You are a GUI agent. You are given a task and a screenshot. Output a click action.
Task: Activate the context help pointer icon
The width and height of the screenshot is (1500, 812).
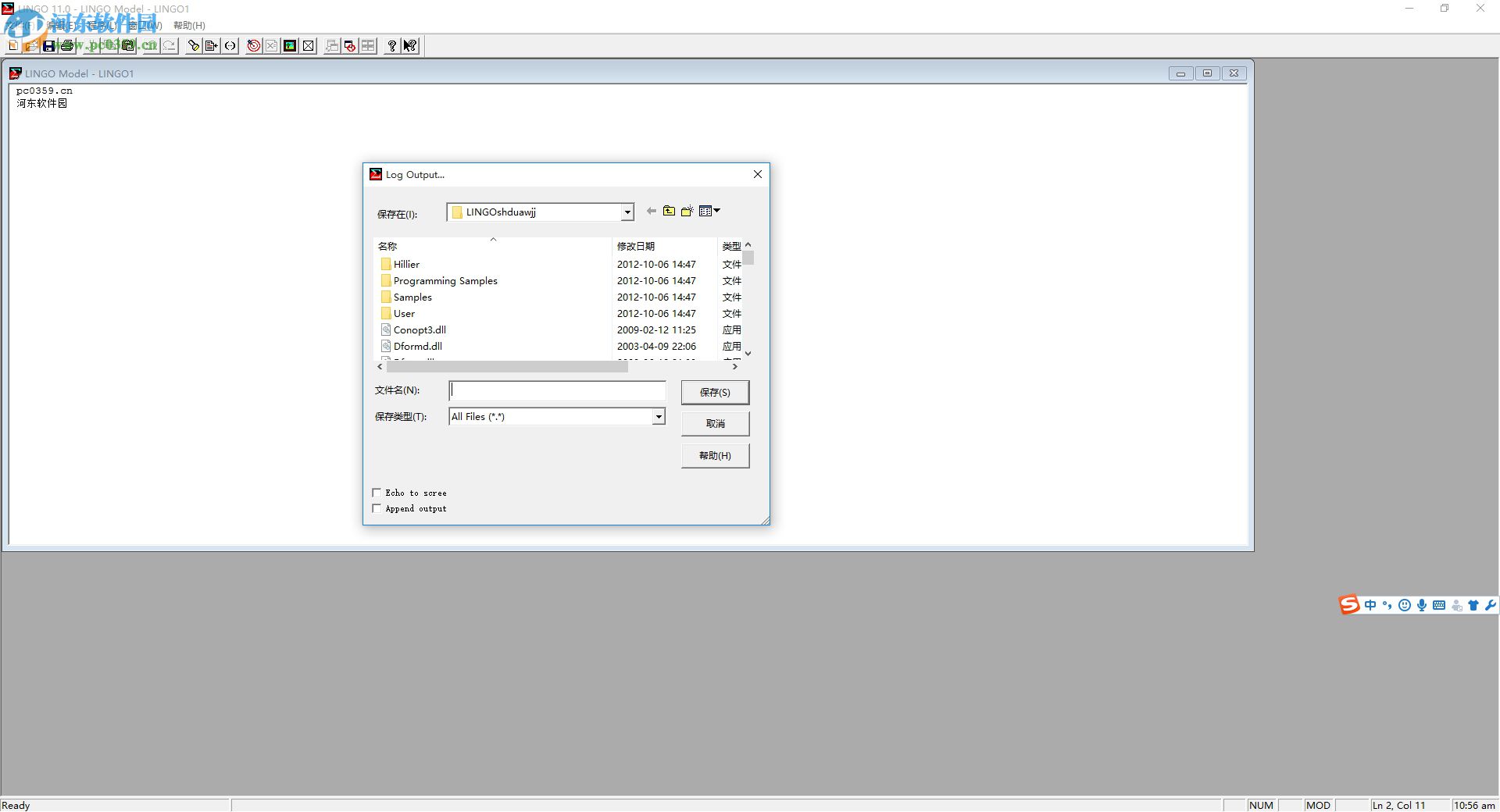(x=410, y=46)
